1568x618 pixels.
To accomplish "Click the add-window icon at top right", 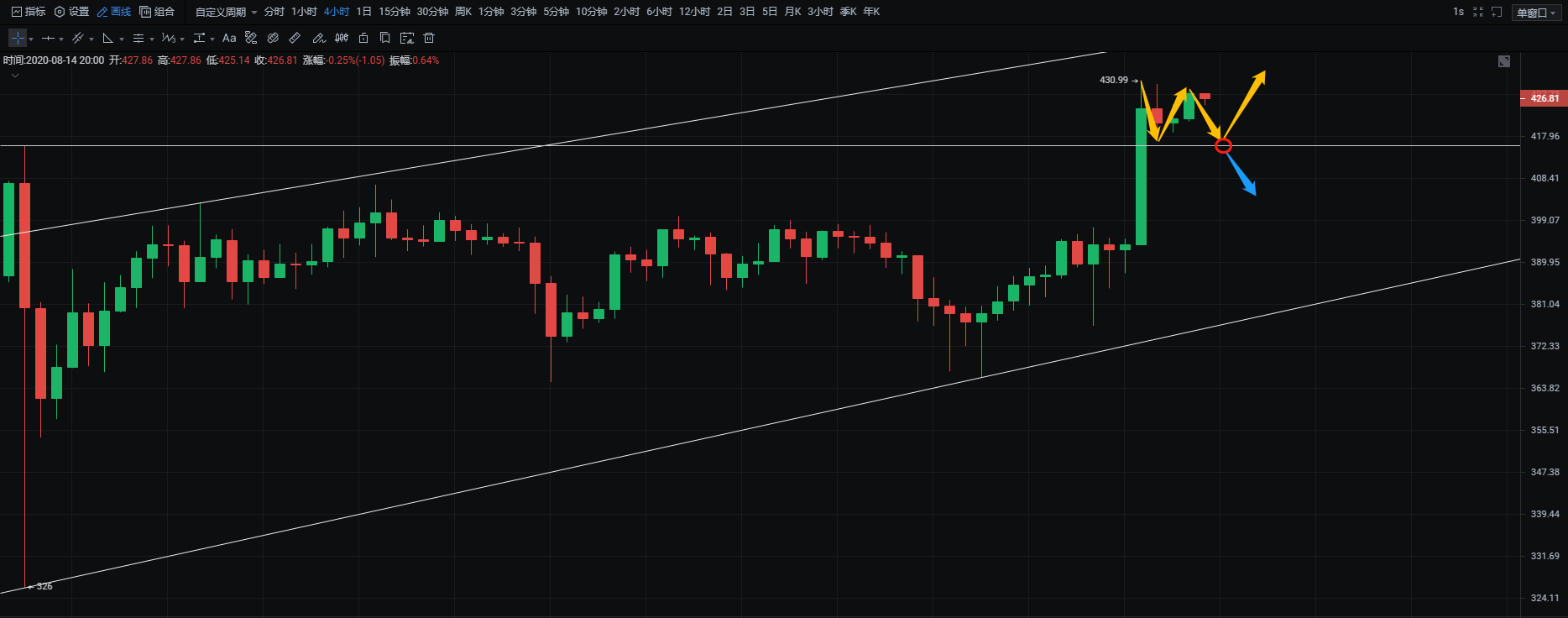I will (1497, 12).
